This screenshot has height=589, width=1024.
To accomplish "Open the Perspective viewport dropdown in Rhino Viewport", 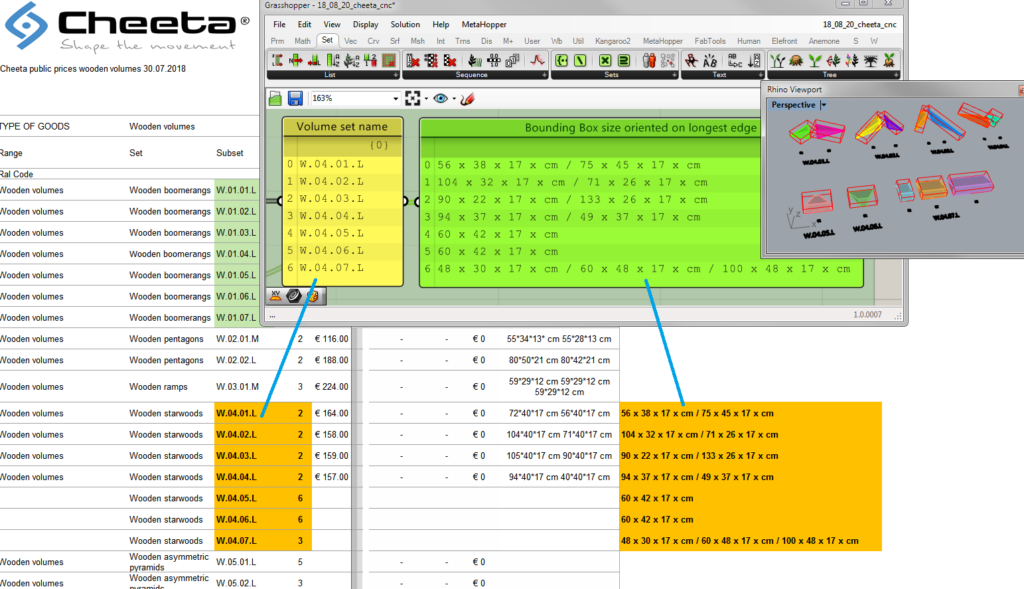I will 824,105.
